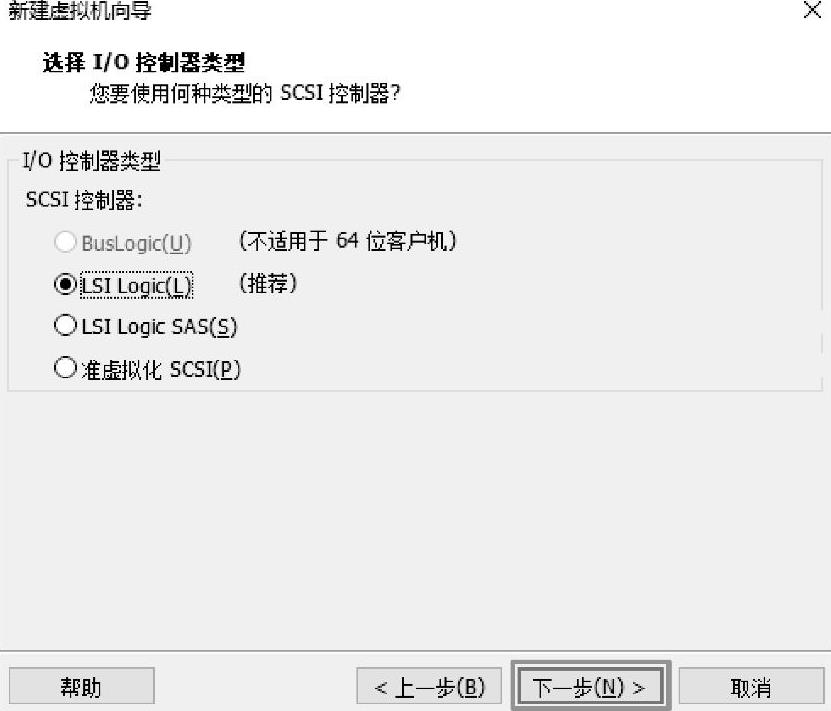This screenshot has height=711, width=831.
Task: Click the bold 选择 I/O 控制器类型 heading
Action: click(x=144, y=63)
